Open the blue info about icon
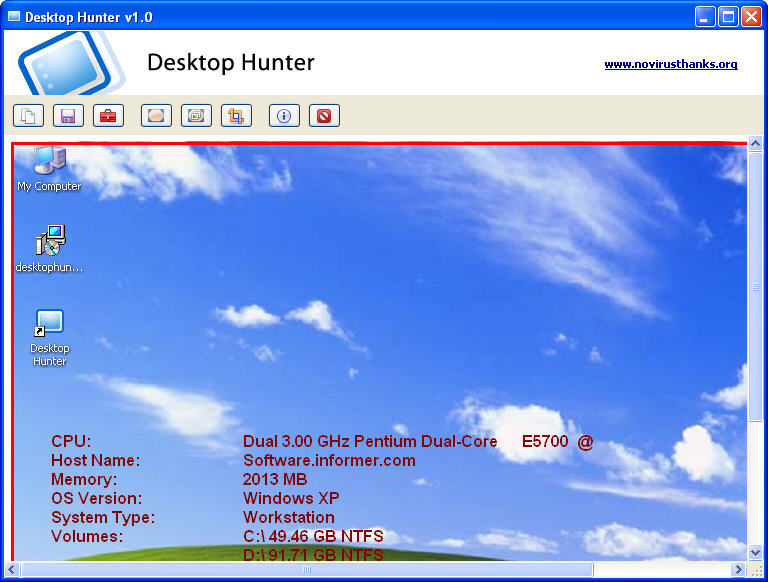 284,116
